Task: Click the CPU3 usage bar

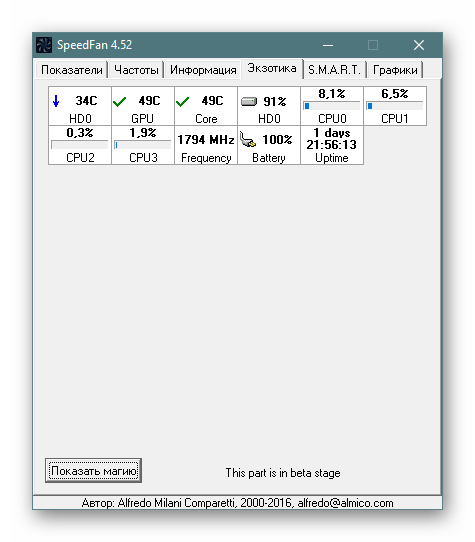Action: coord(142,144)
